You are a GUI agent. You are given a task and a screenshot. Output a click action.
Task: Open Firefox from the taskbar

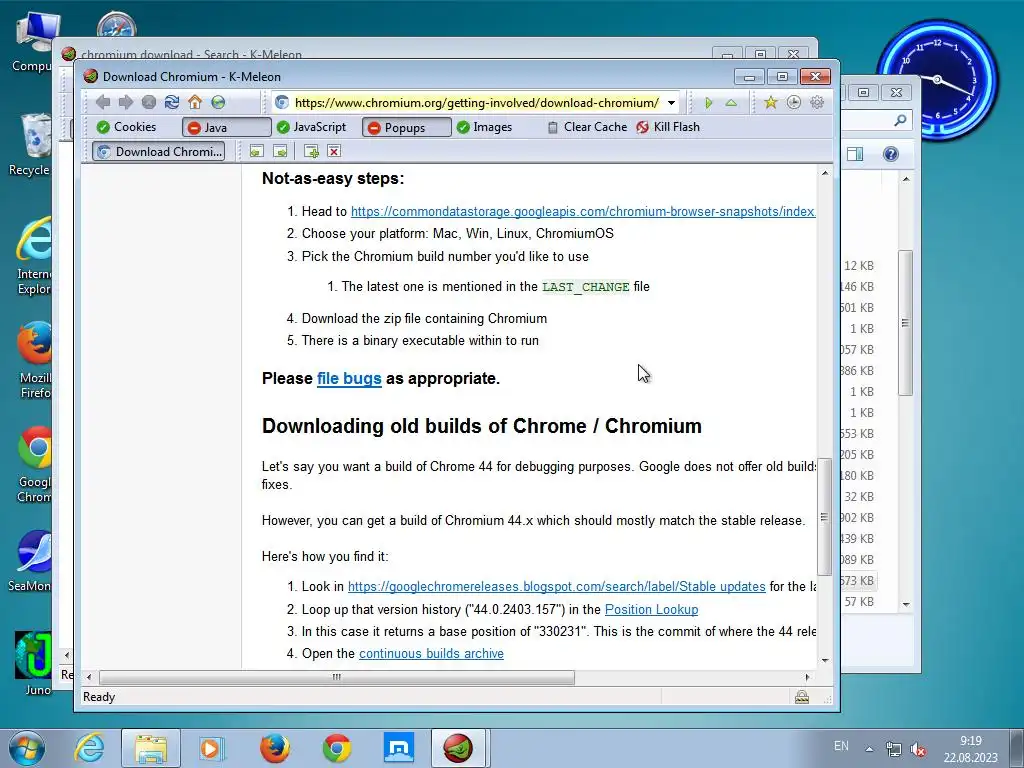pyautogui.click(x=274, y=748)
